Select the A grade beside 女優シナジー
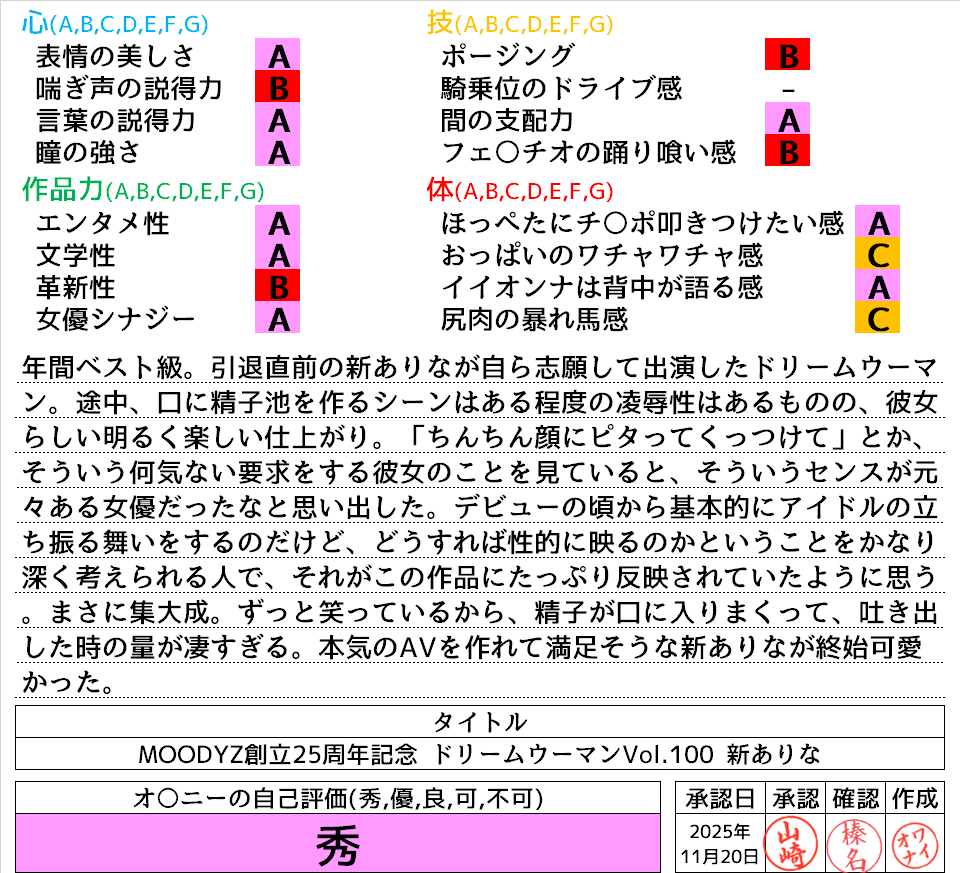The height and width of the screenshot is (873, 960). click(279, 319)
